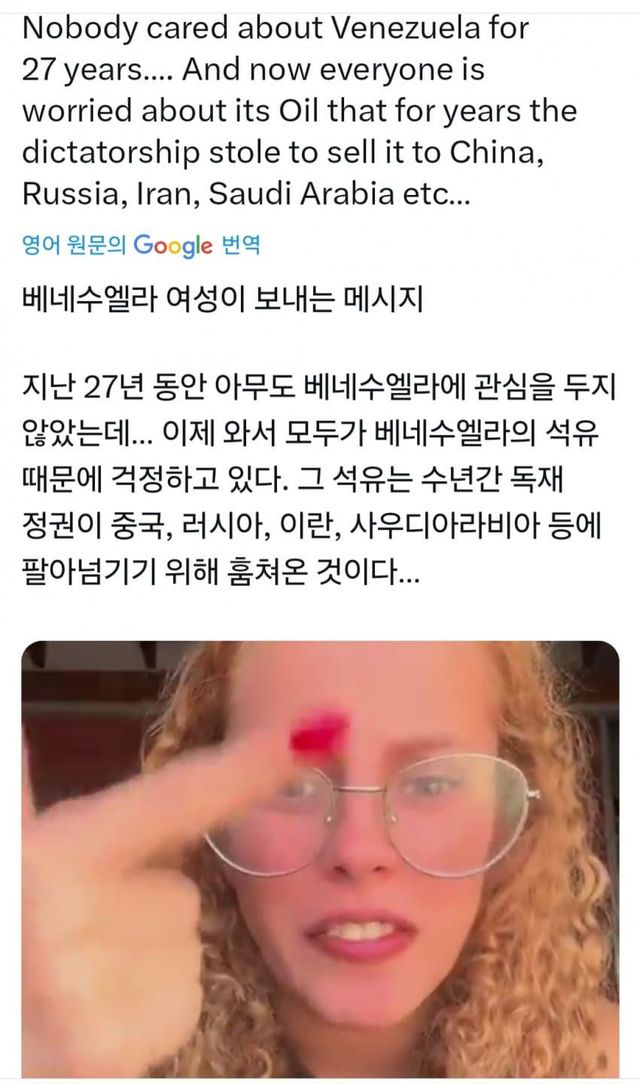Click the Korean line starting '지난 27년 동안'
Screen dimensions: 640x1084
tap(318, 388)
